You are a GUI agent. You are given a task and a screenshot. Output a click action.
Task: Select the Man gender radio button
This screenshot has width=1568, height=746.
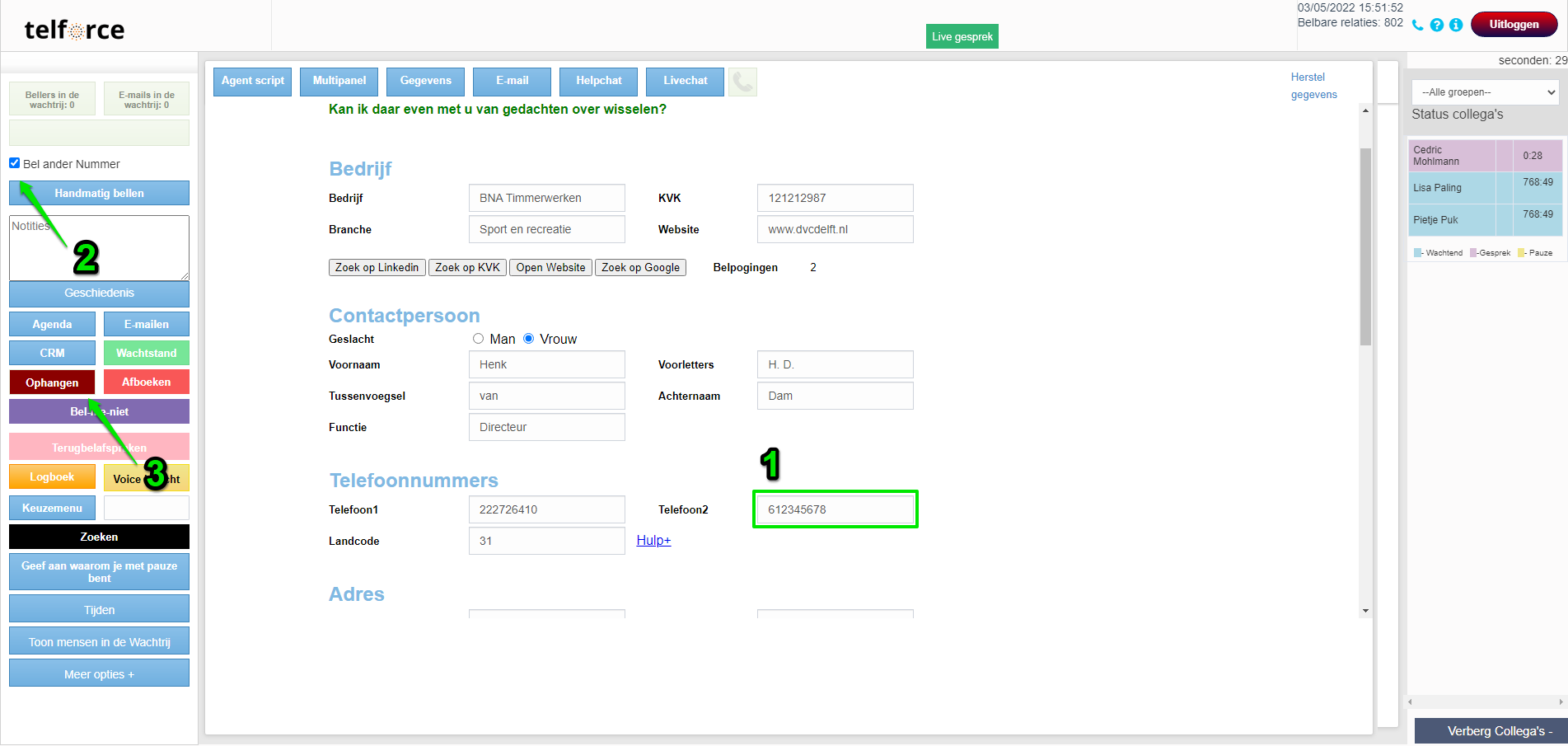click(478, 339)
